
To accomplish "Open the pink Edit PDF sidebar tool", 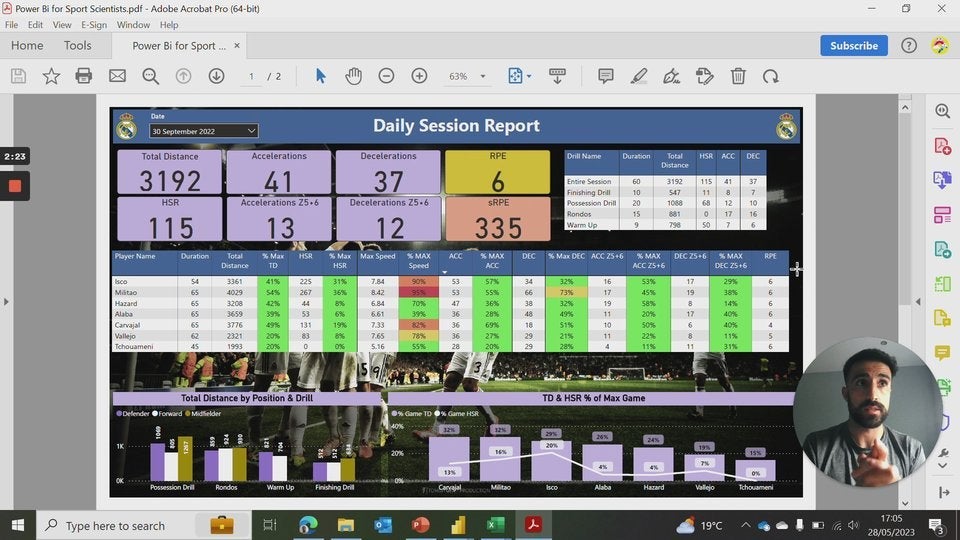I will [942, 215].
